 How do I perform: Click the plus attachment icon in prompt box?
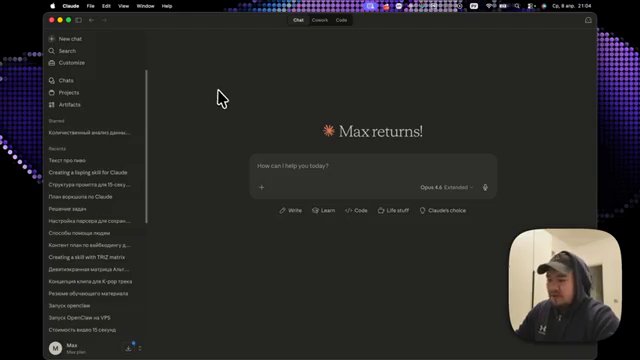(262, 187)
